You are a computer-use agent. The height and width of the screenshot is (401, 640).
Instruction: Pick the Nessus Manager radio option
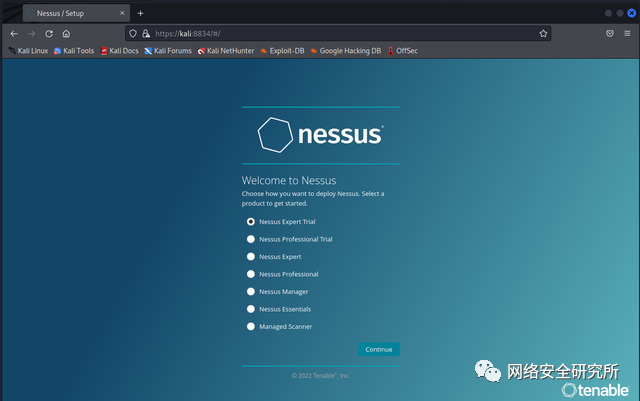pos(251,292)
